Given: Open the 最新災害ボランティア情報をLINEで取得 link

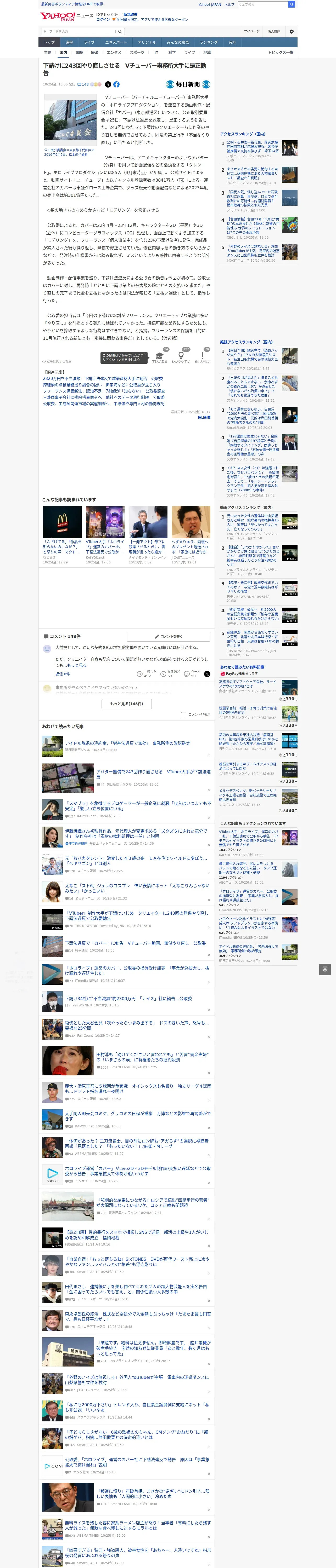Looking at the screenshot, I should pos(71,4).
